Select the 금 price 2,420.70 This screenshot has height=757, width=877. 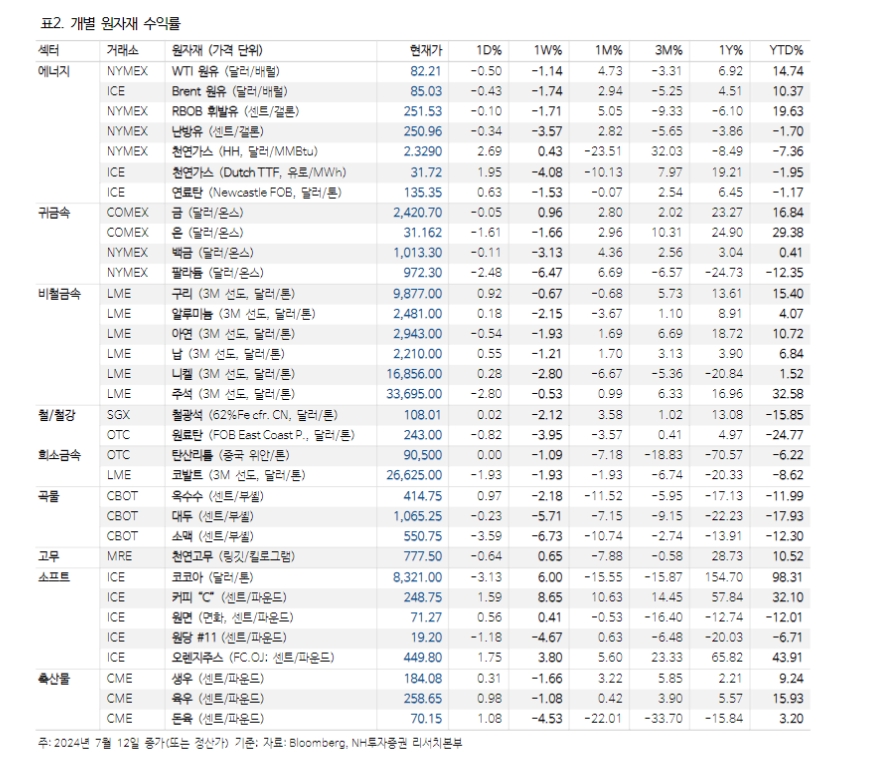coord(420,213)
